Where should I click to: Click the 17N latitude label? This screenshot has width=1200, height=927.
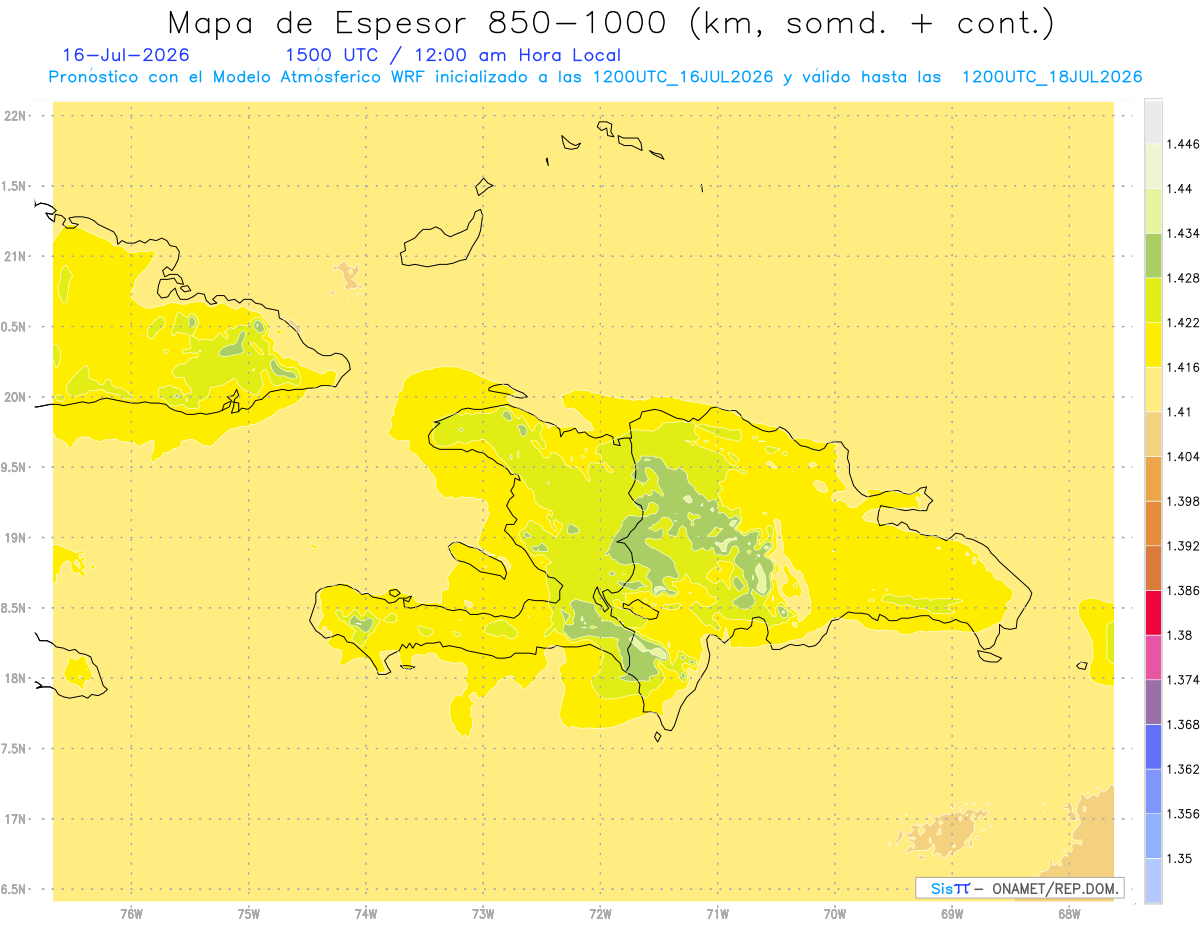point(15,820)
